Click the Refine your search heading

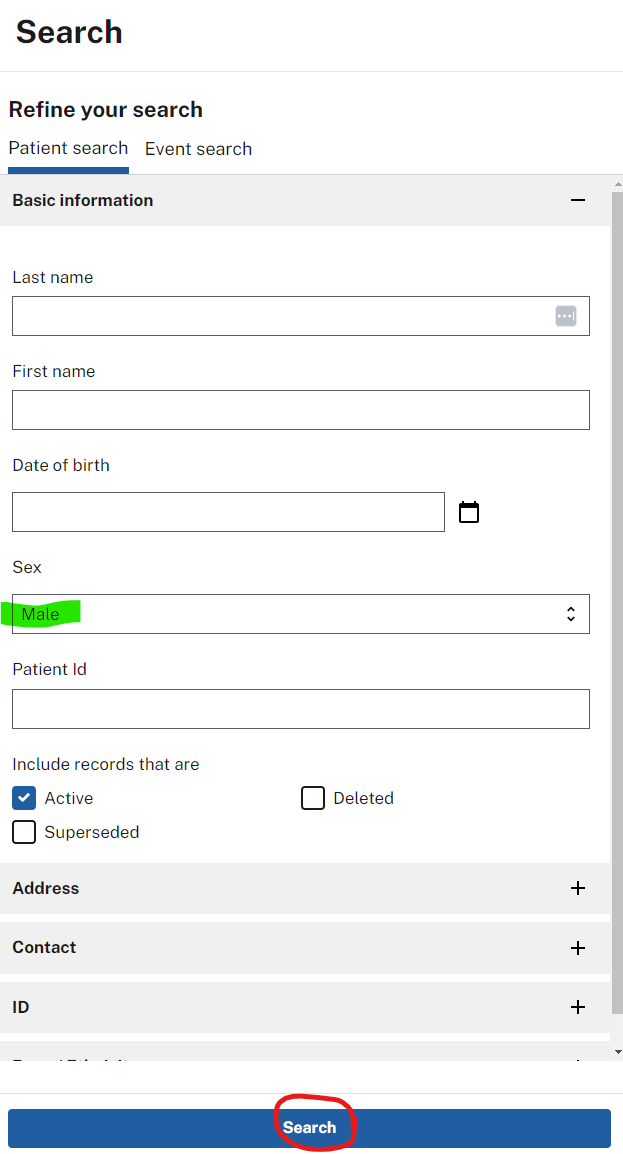click(105, 110)
